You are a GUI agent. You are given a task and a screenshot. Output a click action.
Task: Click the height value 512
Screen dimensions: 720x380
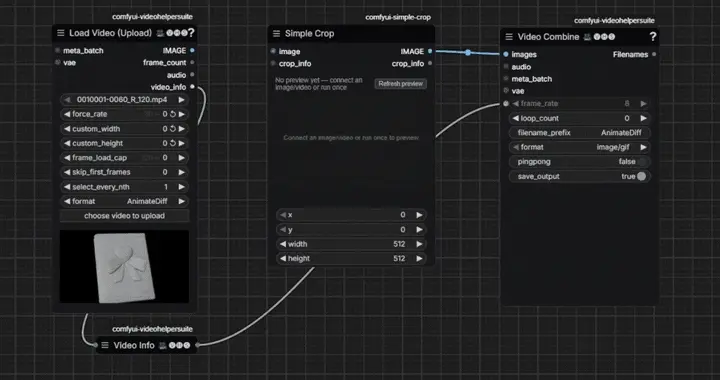click(x=399, y=258)
